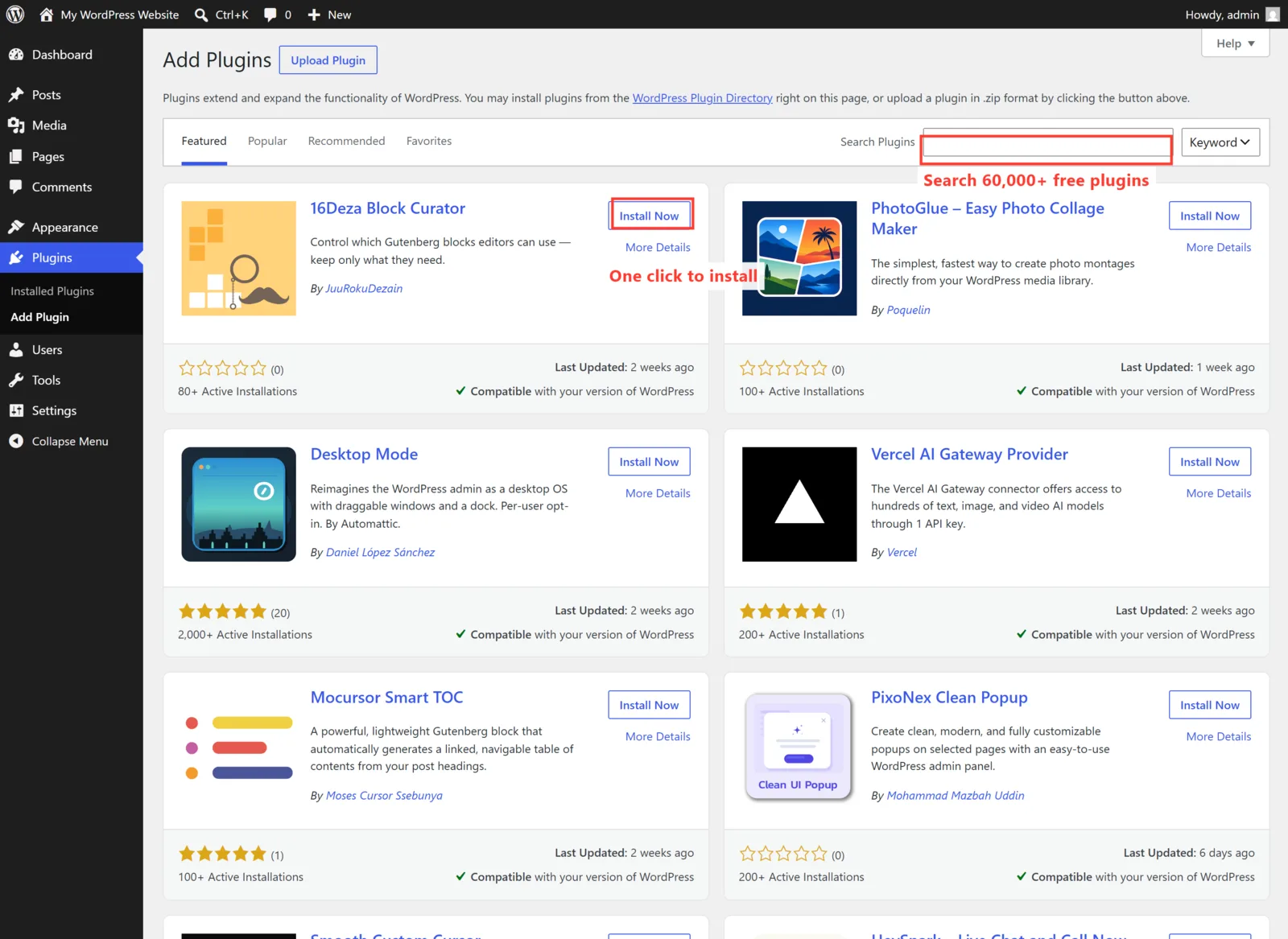Click the Users icon in sidebar
This screenshot has height=939, width=1288.
coord(16,350)
